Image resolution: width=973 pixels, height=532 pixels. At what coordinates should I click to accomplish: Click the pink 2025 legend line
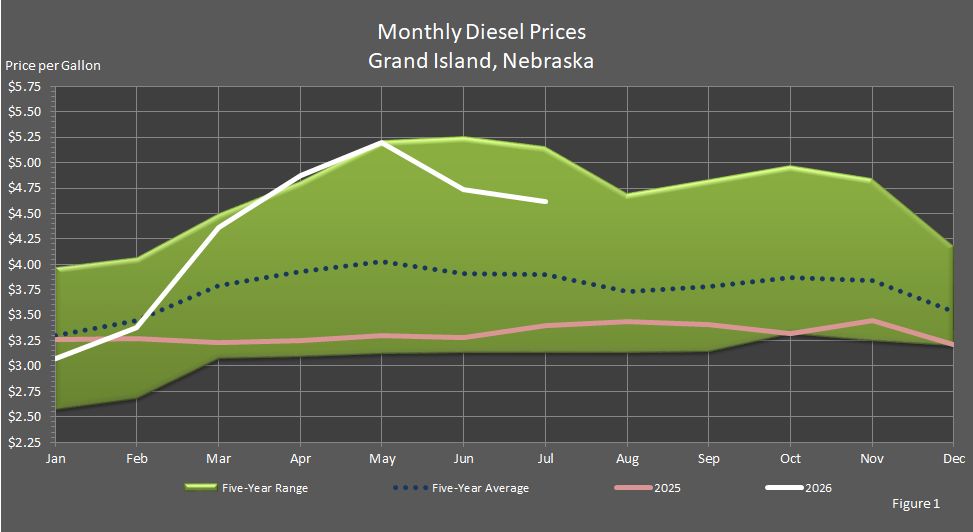(634, 488)
